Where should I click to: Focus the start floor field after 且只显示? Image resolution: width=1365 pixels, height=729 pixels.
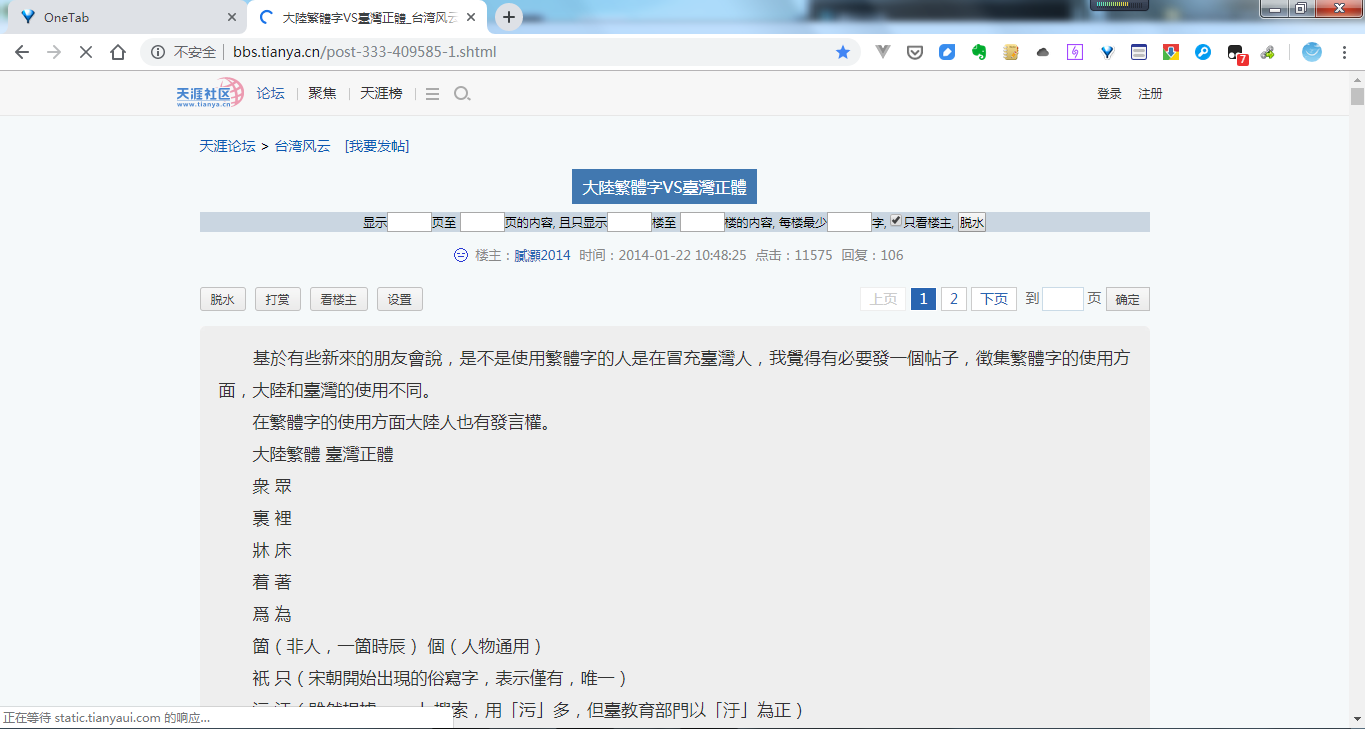[630, 222]
